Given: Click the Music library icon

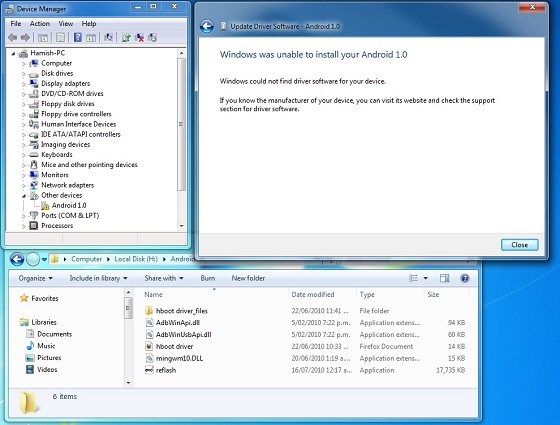Looking at the screenshot, I should click(30, 346).
